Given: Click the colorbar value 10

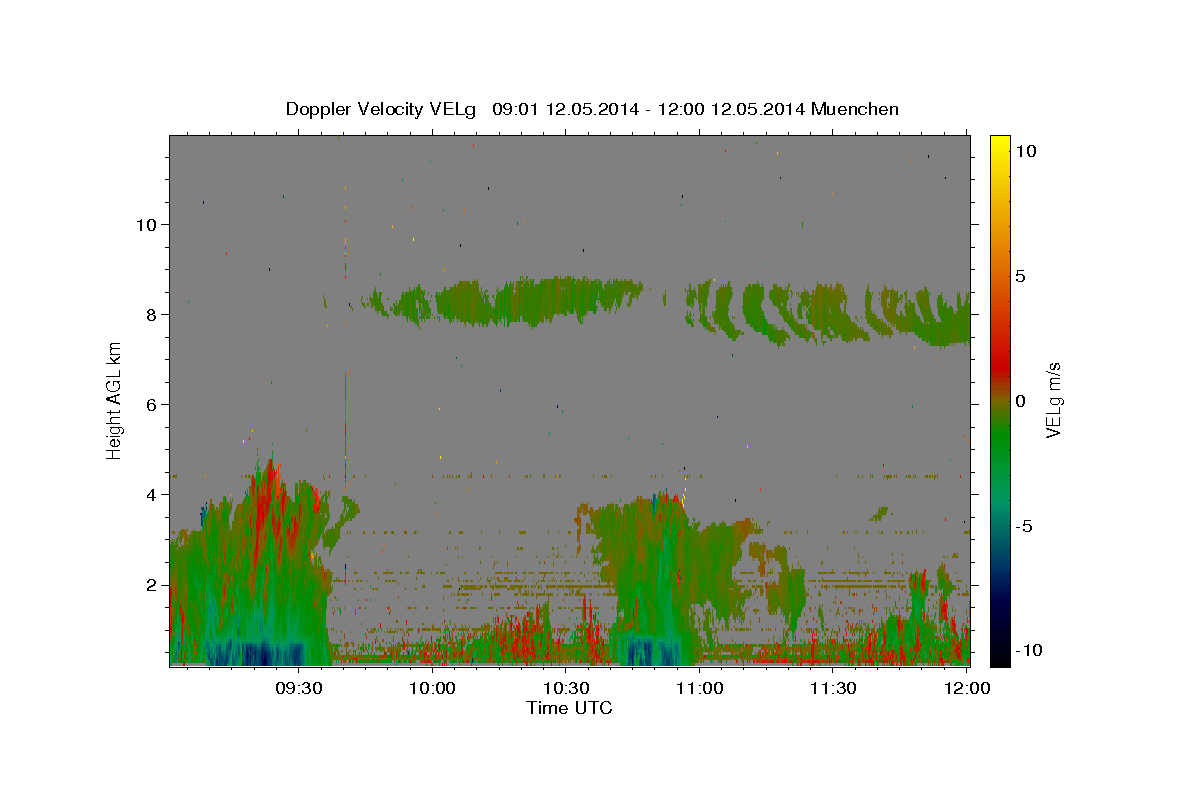Looking at the screenshot, I should [1025, 150].
